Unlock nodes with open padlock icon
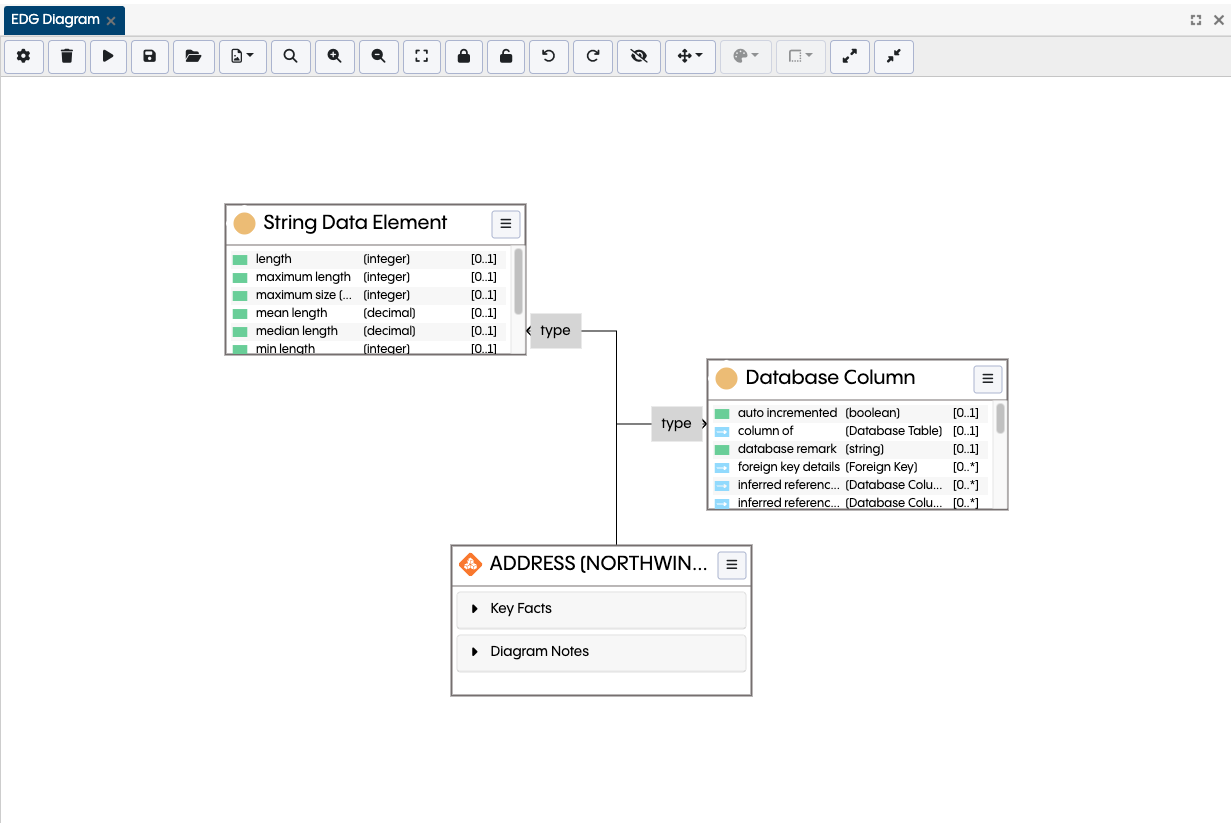Screen dimensions: 1231x823 (507, 57)
